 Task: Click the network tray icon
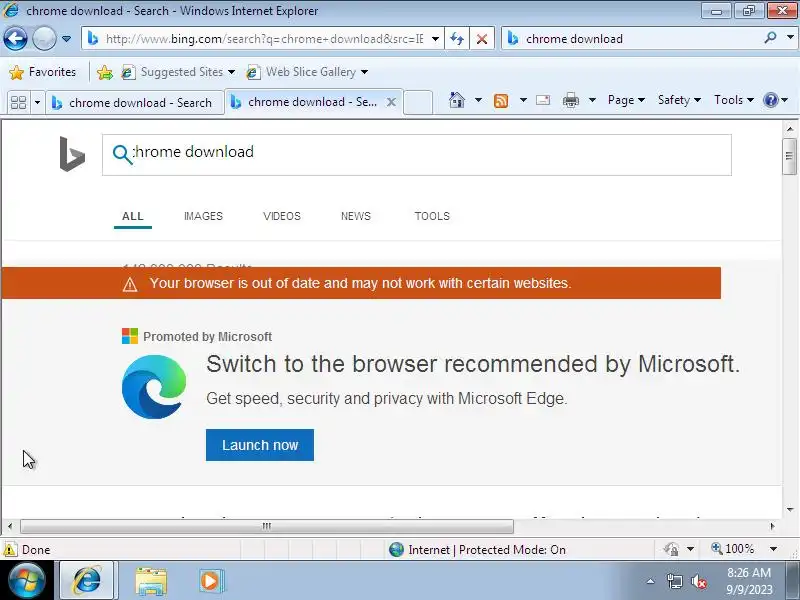pos(674,581)
